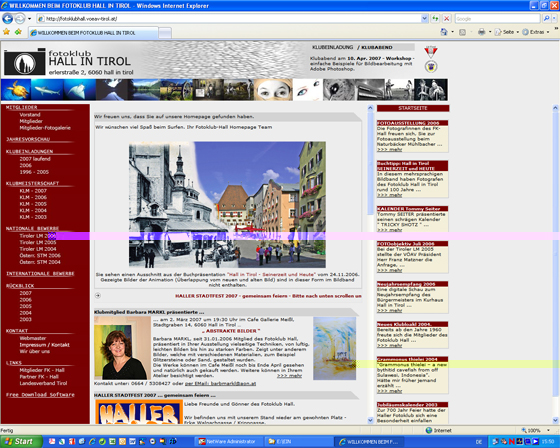Click the round coat-of-arms emblem
The image size is (560, 448).
click(x=431, y=66)
